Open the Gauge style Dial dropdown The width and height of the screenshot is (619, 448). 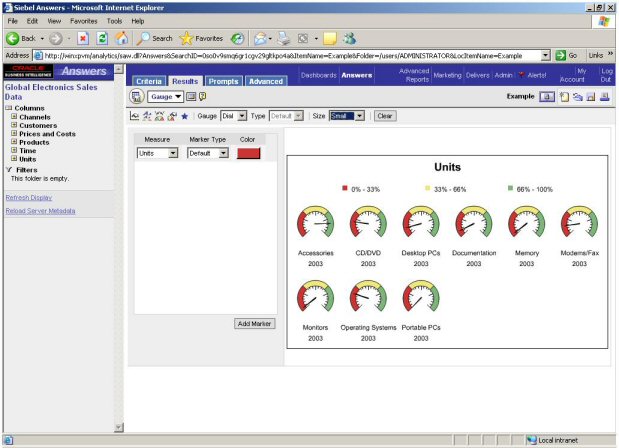234,116
